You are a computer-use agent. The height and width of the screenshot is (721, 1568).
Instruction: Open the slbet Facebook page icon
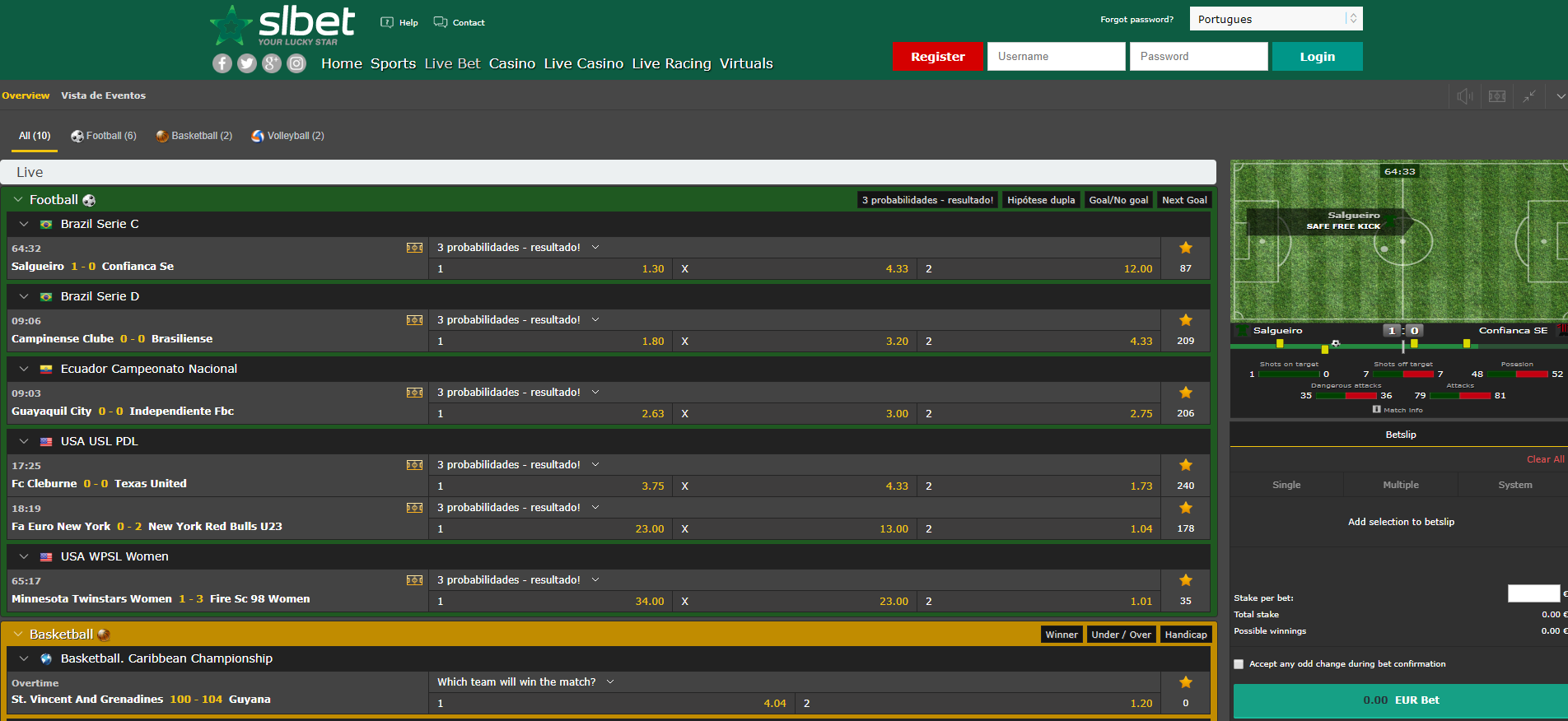click(222, 63)
